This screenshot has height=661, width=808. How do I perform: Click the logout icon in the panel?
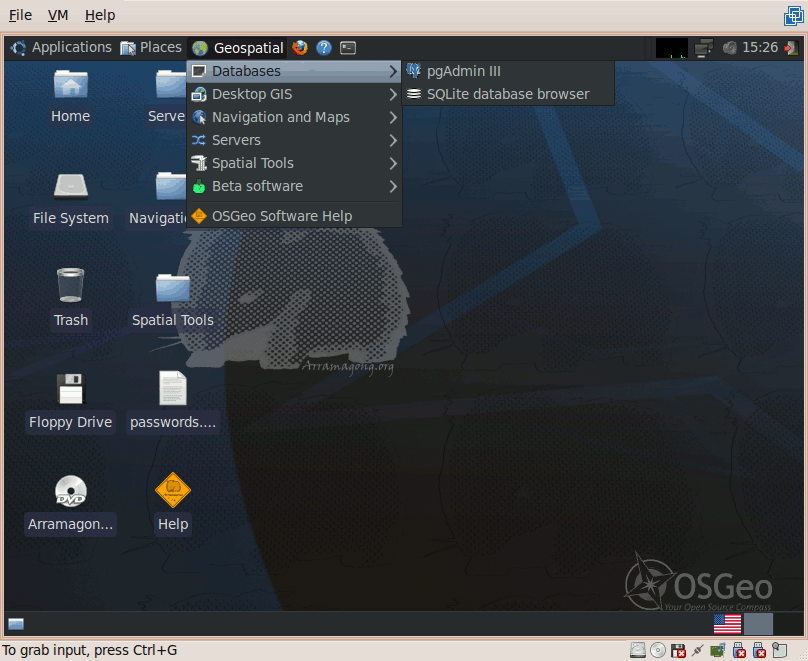click(x=792, y=48)
